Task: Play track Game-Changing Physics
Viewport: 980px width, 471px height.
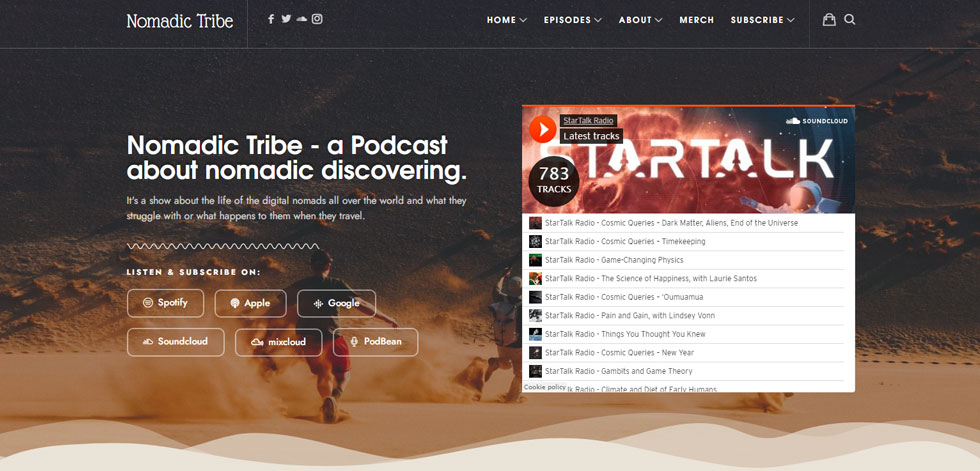Action: (614, 260)
